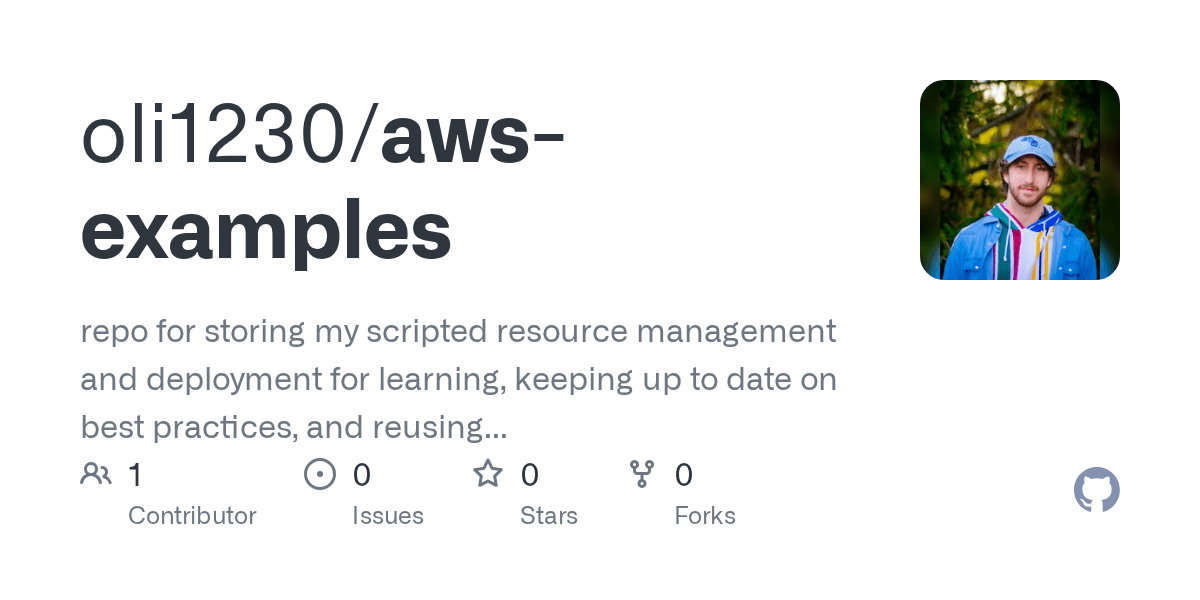The width and height of the screenshot is (1200, 600).
Task: Click the description line starting with repo for storing
Action: pos(458,331)
